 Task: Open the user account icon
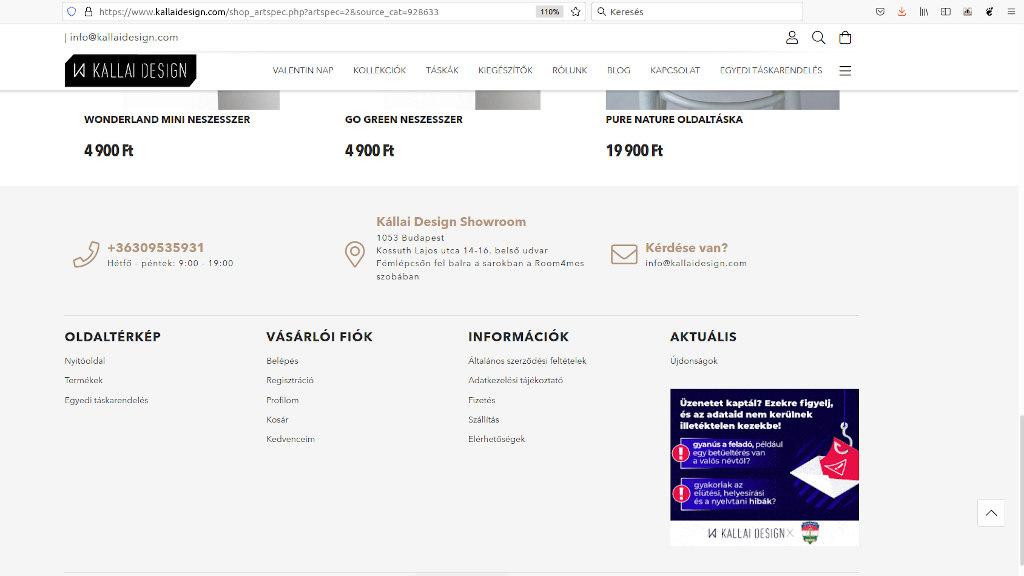(792, 38)
